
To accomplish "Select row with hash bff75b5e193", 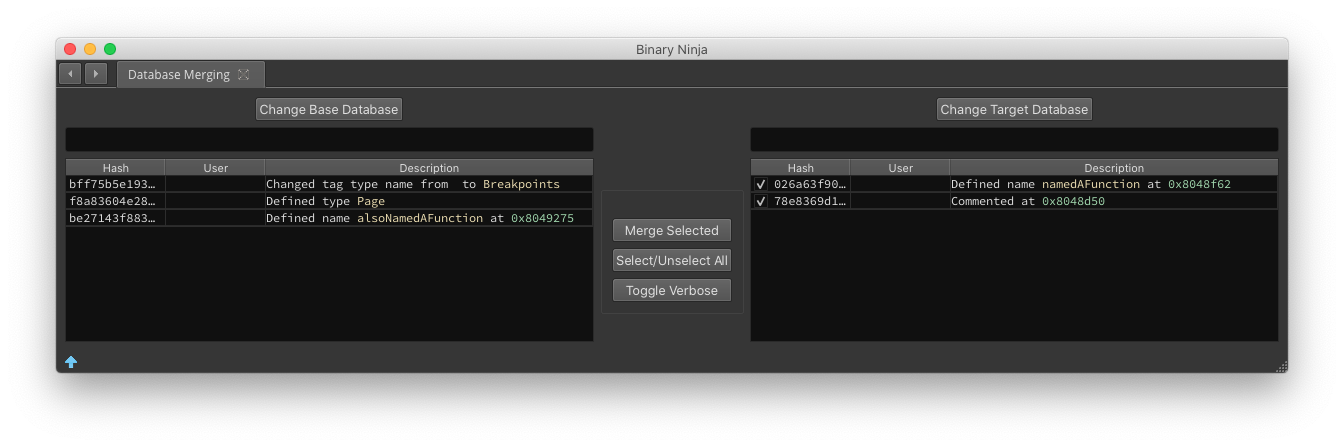I will (x=329, y=184).
